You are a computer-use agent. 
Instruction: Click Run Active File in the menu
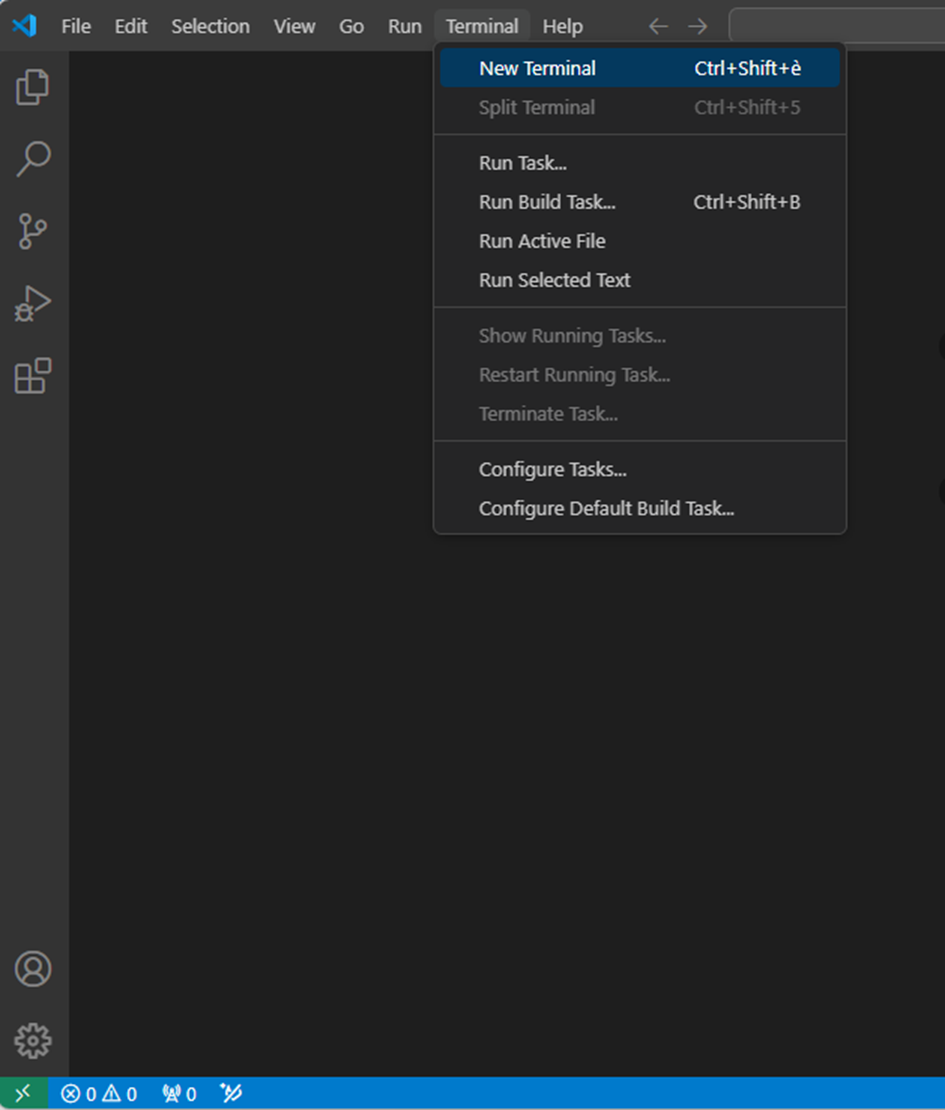[x=541, y=240]
